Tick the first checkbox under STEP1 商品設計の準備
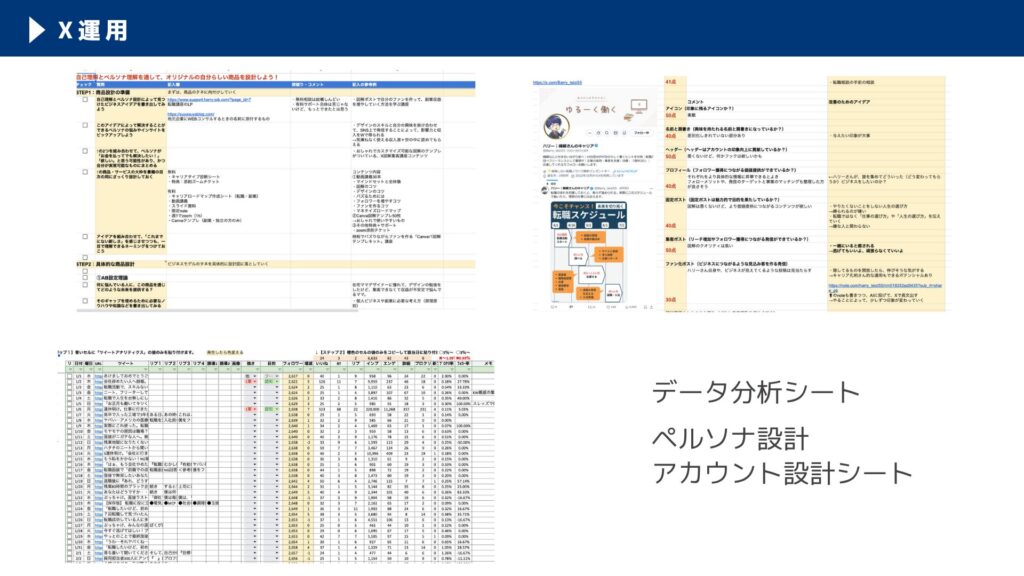 click(85, 101)
